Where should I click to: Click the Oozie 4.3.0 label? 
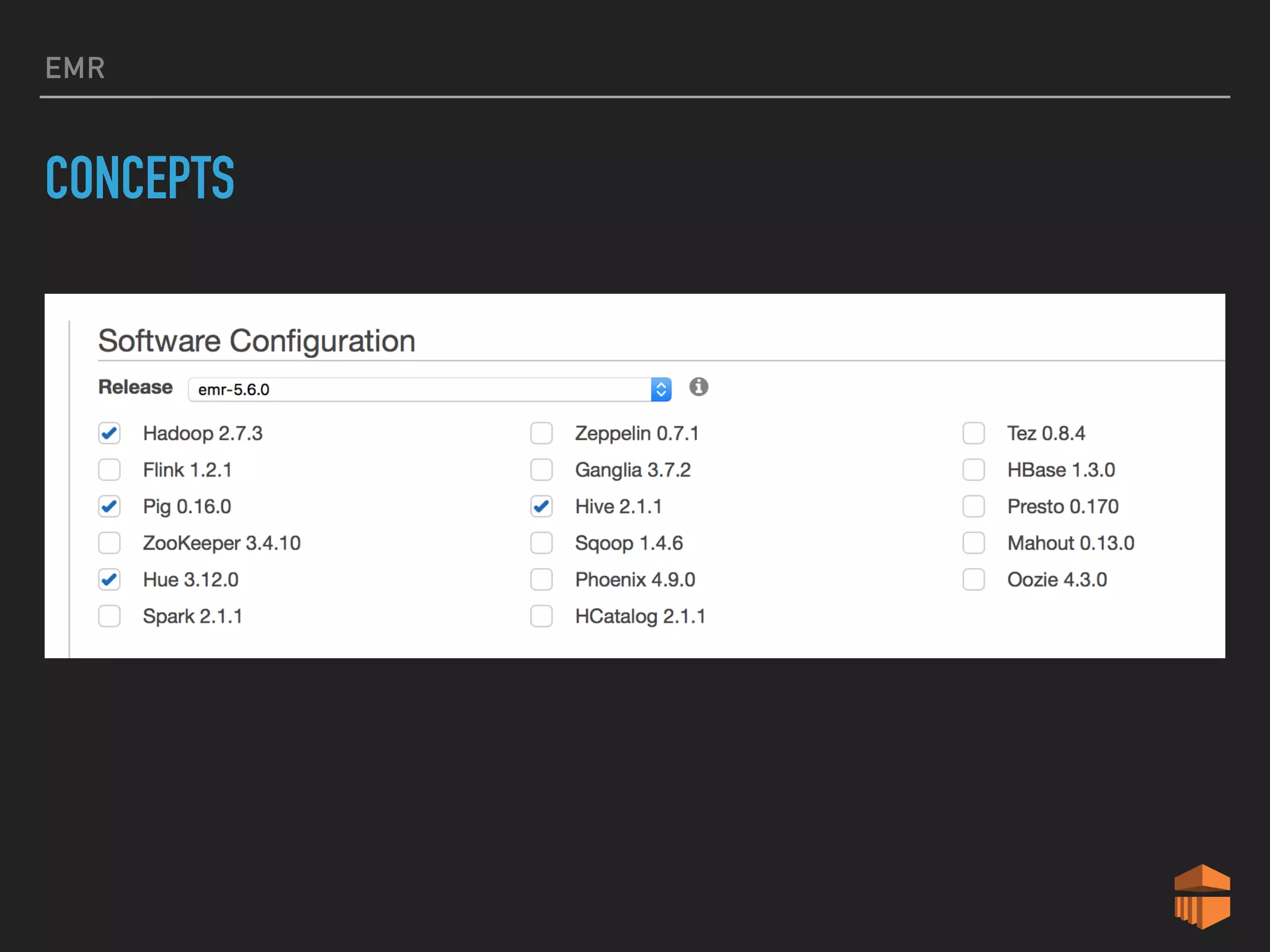point(1057,580)
